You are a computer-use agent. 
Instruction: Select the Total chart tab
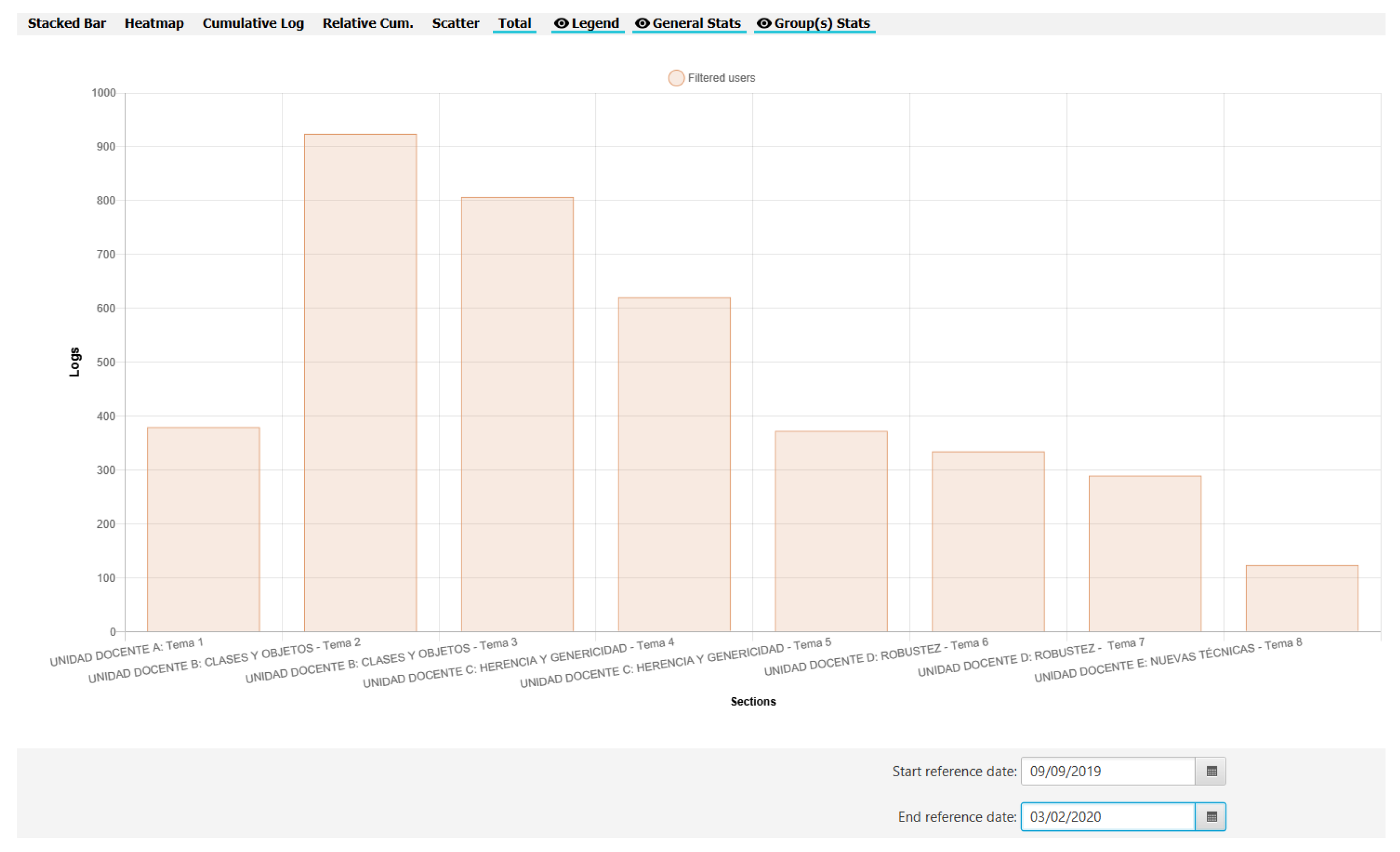pyautogui.click(x=514, y=23)
